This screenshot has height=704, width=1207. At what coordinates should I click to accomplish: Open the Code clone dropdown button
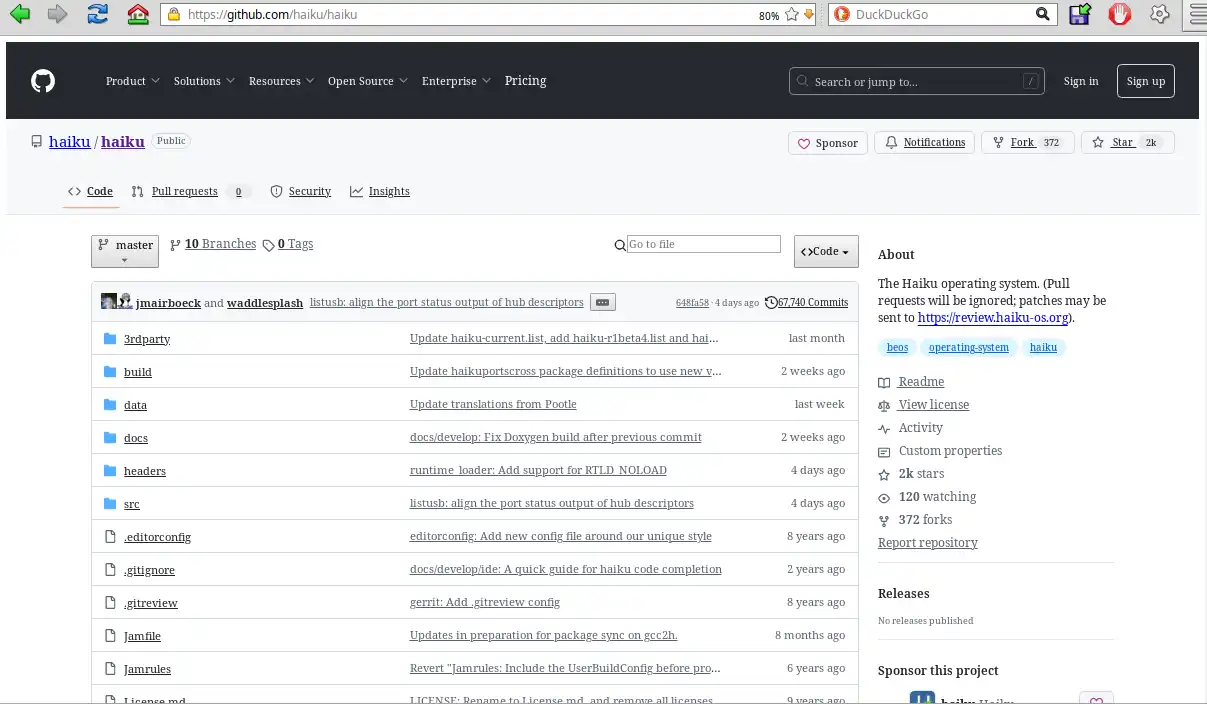coord(826,252)
